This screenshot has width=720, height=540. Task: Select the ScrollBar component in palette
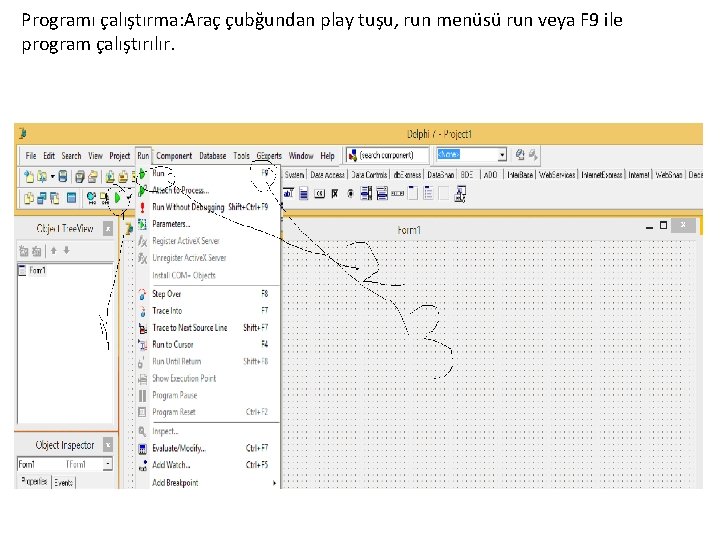(x=398, y=193)
